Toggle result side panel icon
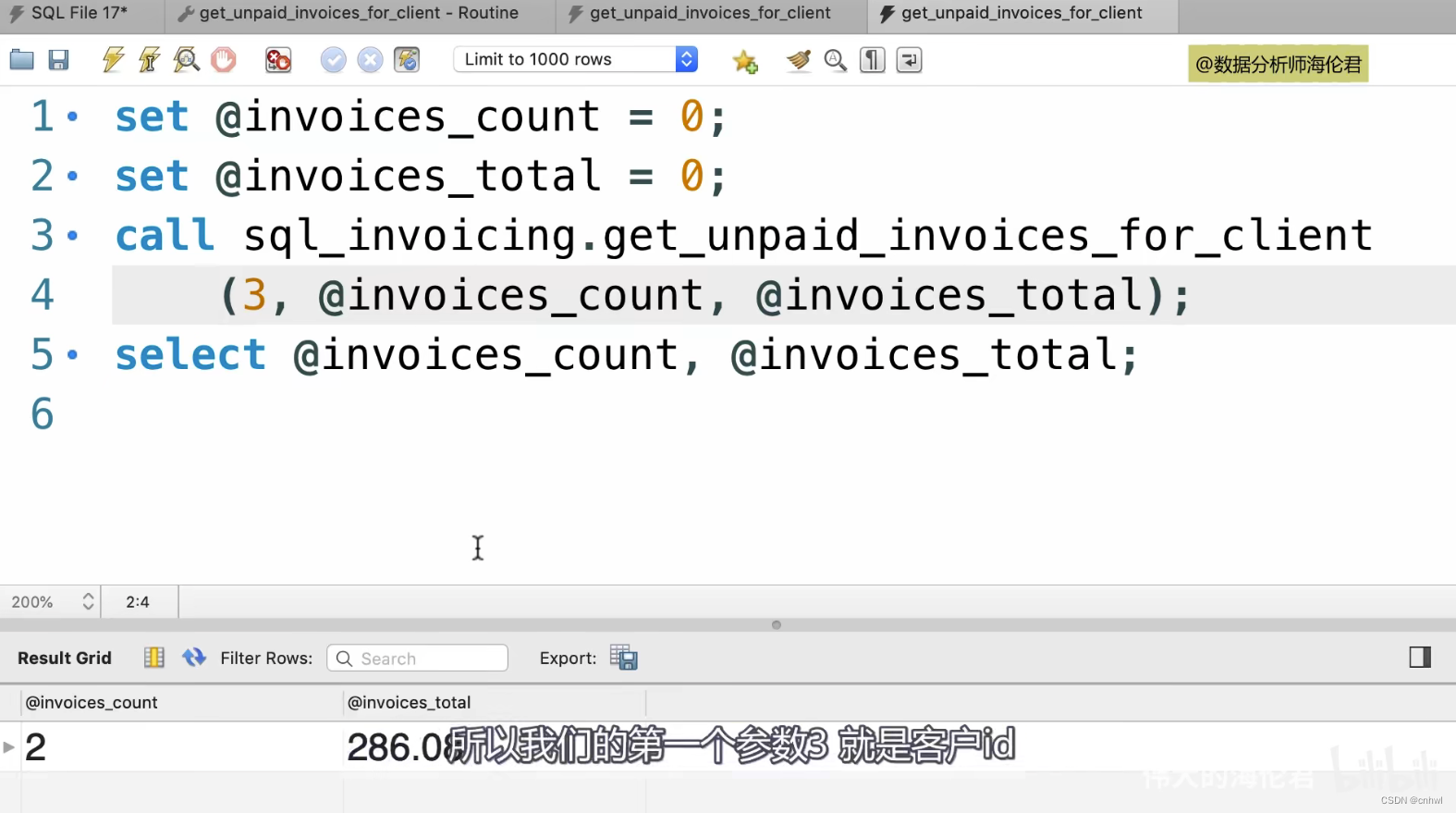The height and width of the screenshot is (813, 1456). (x=1420, y=658)
